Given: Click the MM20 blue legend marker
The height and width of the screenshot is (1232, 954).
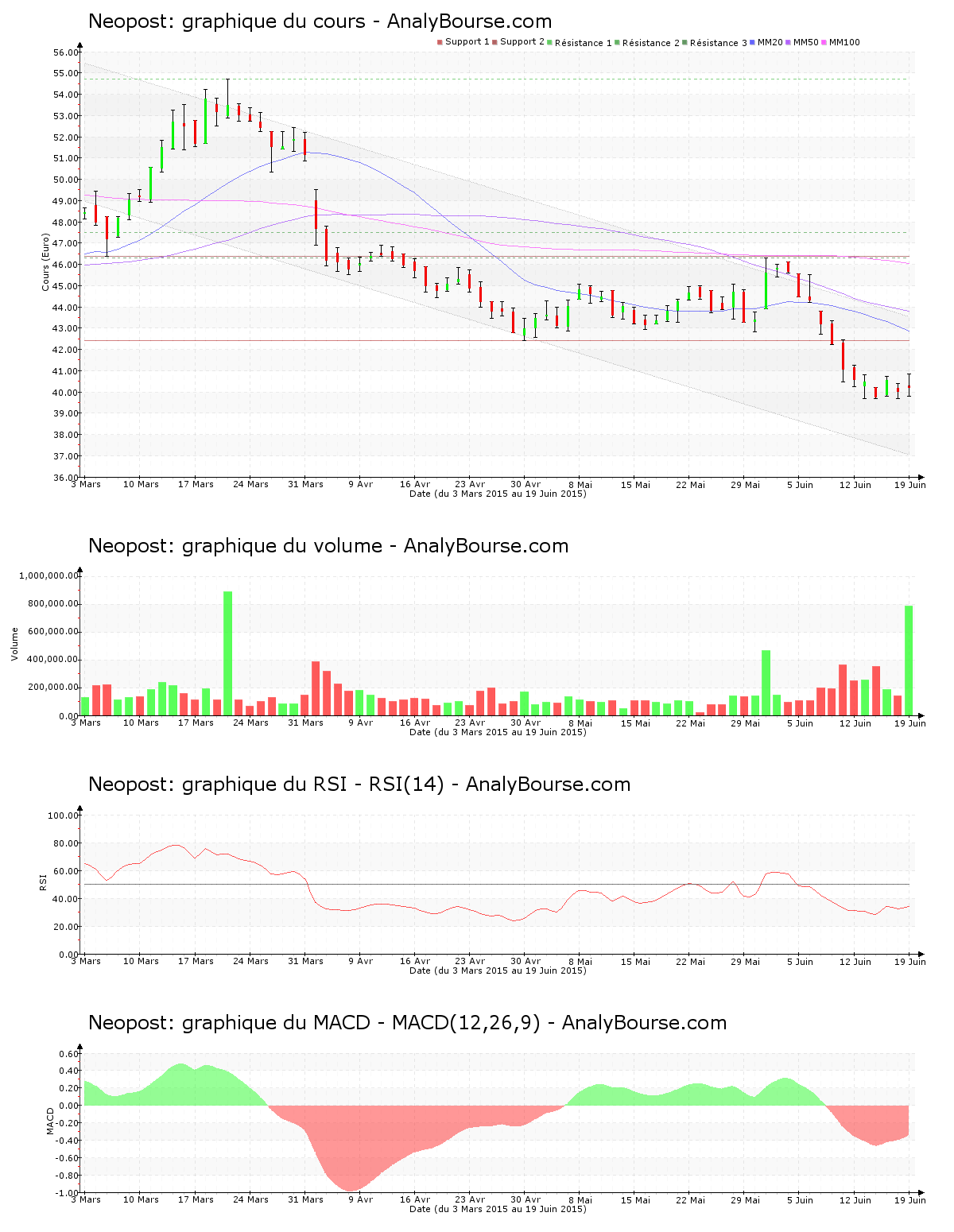Looking at the screenshot, I should pos(752,42).
